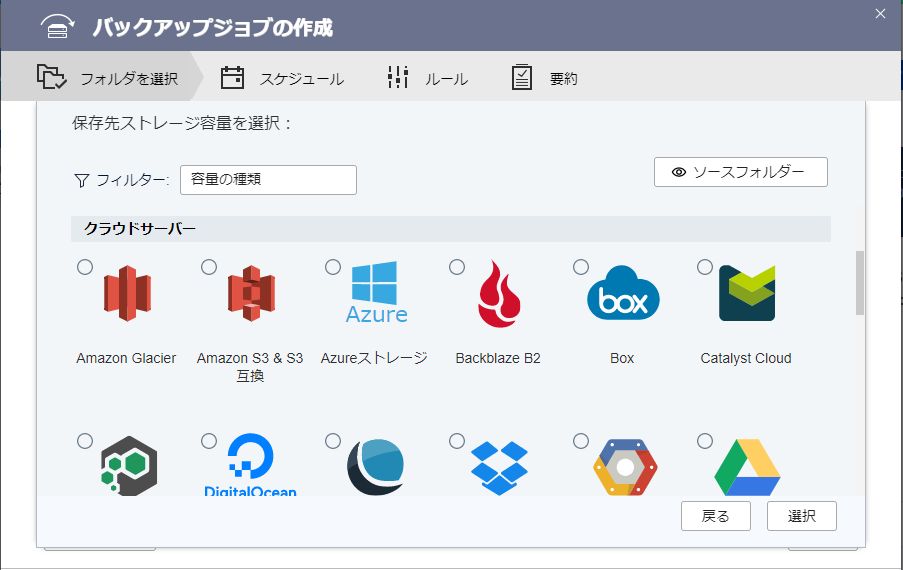The image size is (903, 570).
Task: Select the Azureストレージ radio button
Action: 333,267
